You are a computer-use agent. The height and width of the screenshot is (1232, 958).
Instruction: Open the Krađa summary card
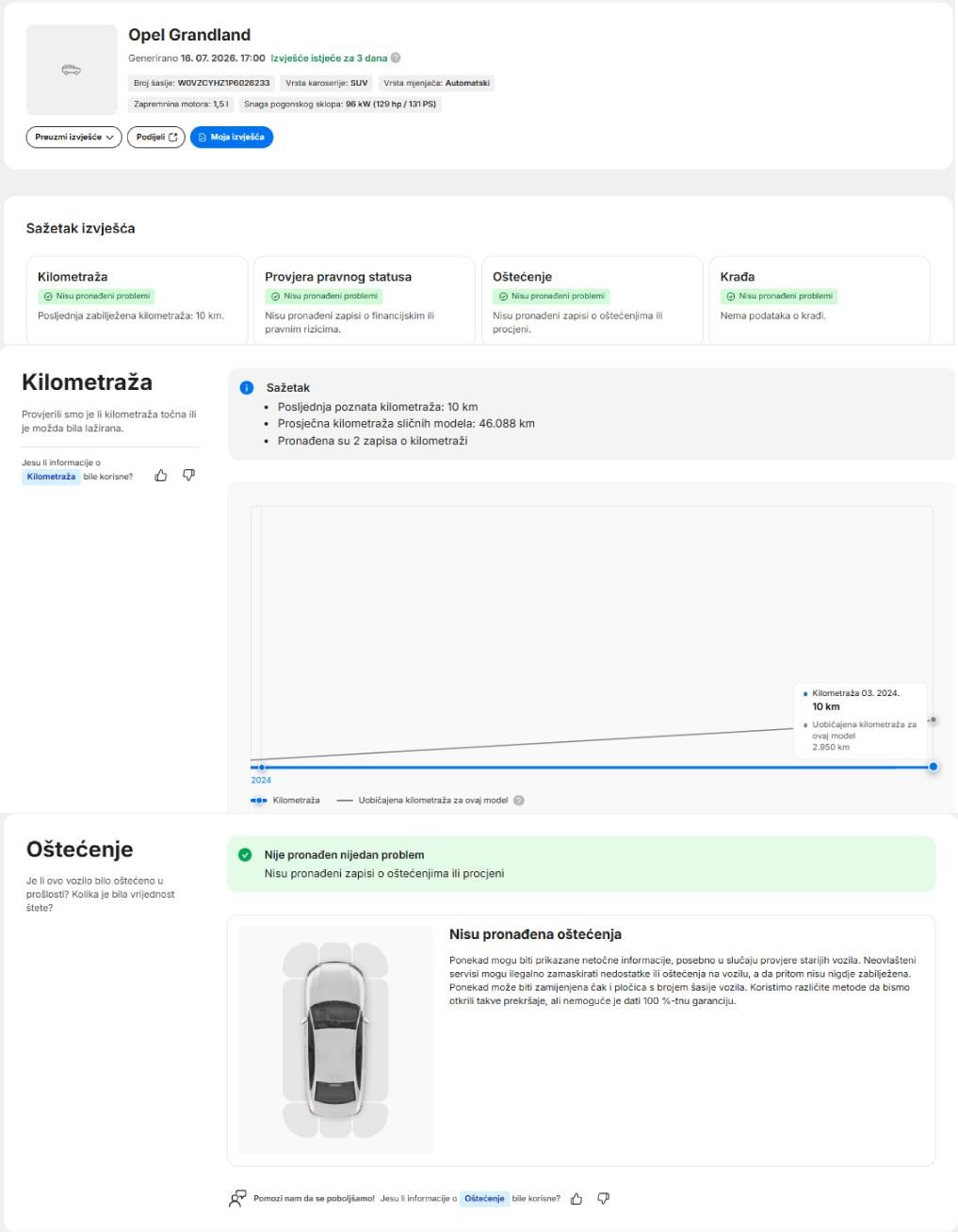coord(820,300)
